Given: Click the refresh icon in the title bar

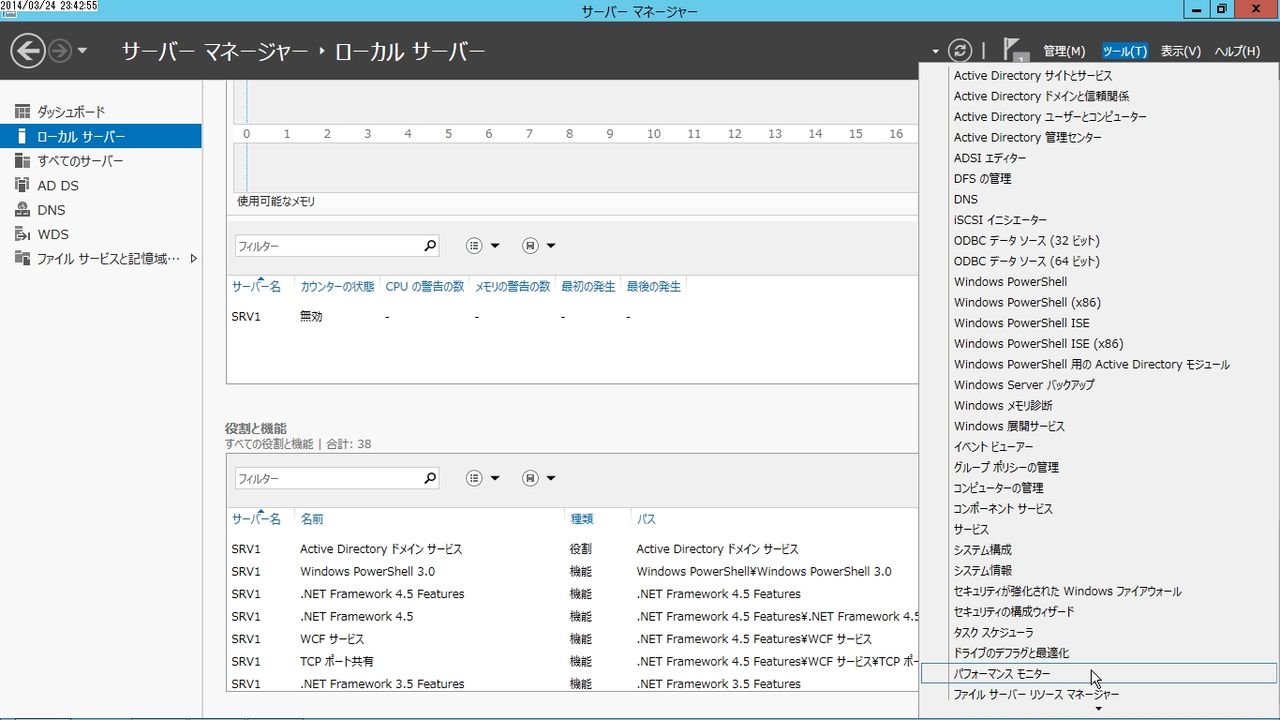Looking at the screenshot, I should 960,50.
